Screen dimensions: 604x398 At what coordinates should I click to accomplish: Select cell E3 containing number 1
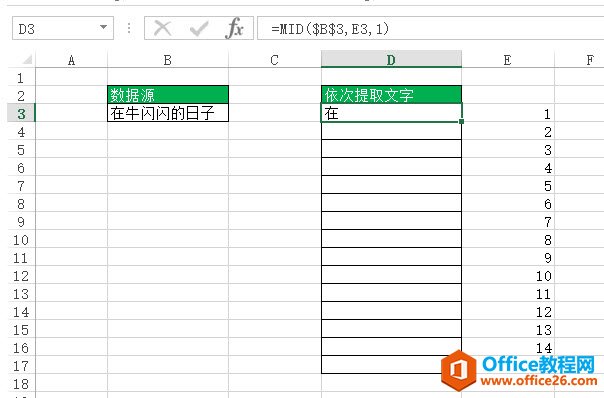point(508,113)
